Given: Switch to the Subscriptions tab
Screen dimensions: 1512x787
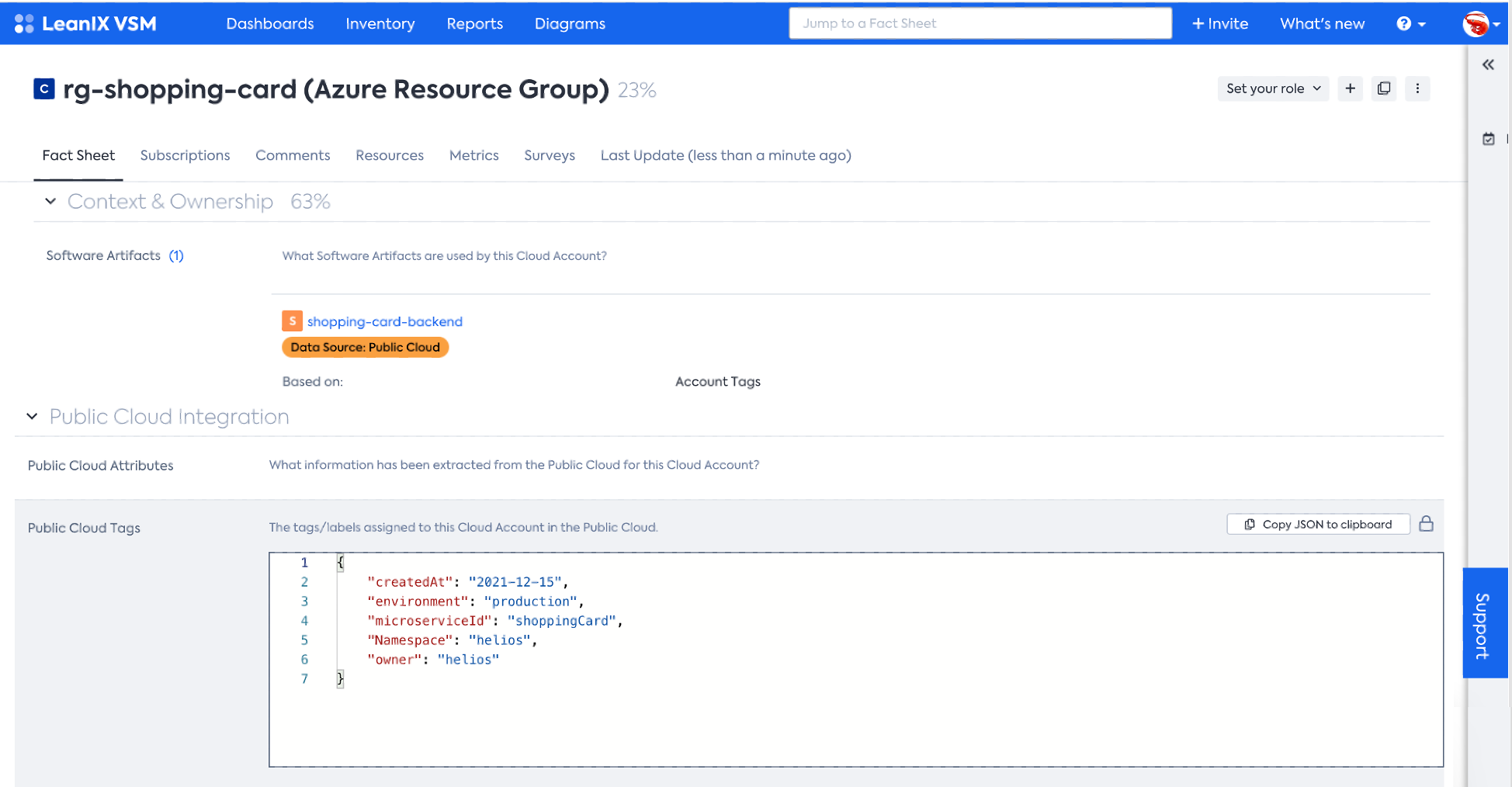Looking at the screenshot, I should 186,155.
